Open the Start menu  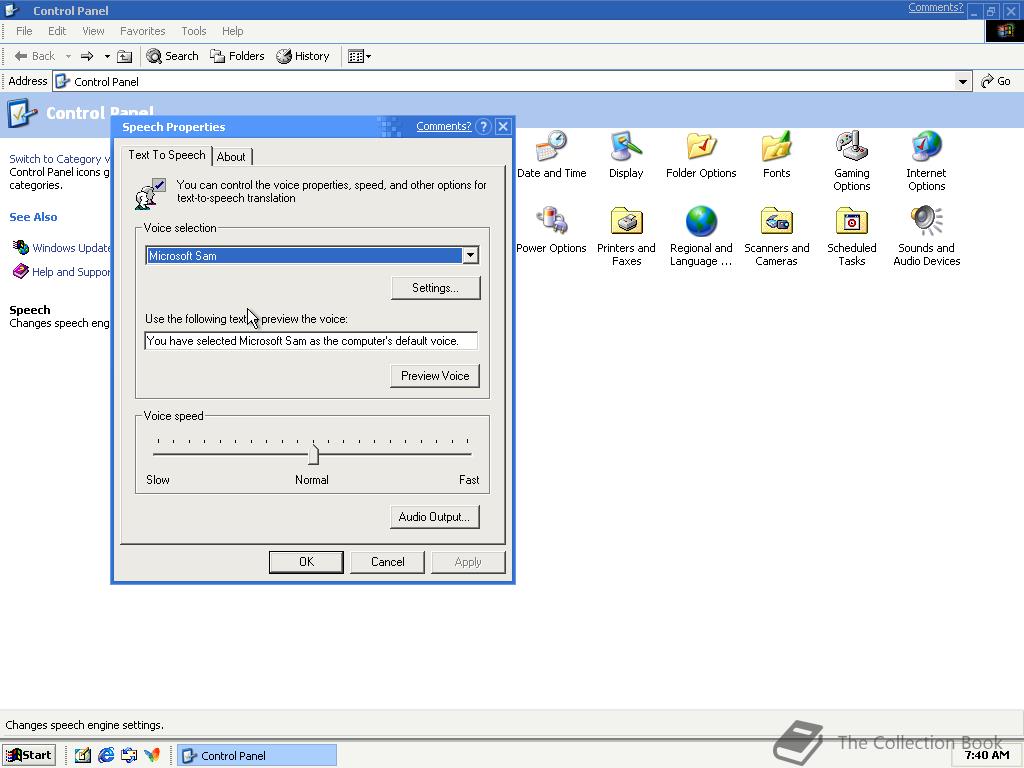coord(29,755)
